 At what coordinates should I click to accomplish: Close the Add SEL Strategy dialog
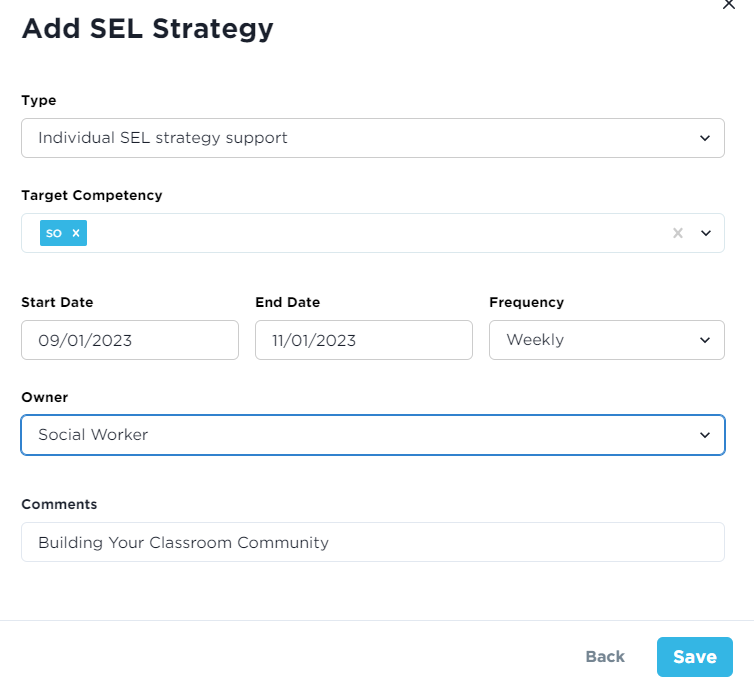point(728,4)
